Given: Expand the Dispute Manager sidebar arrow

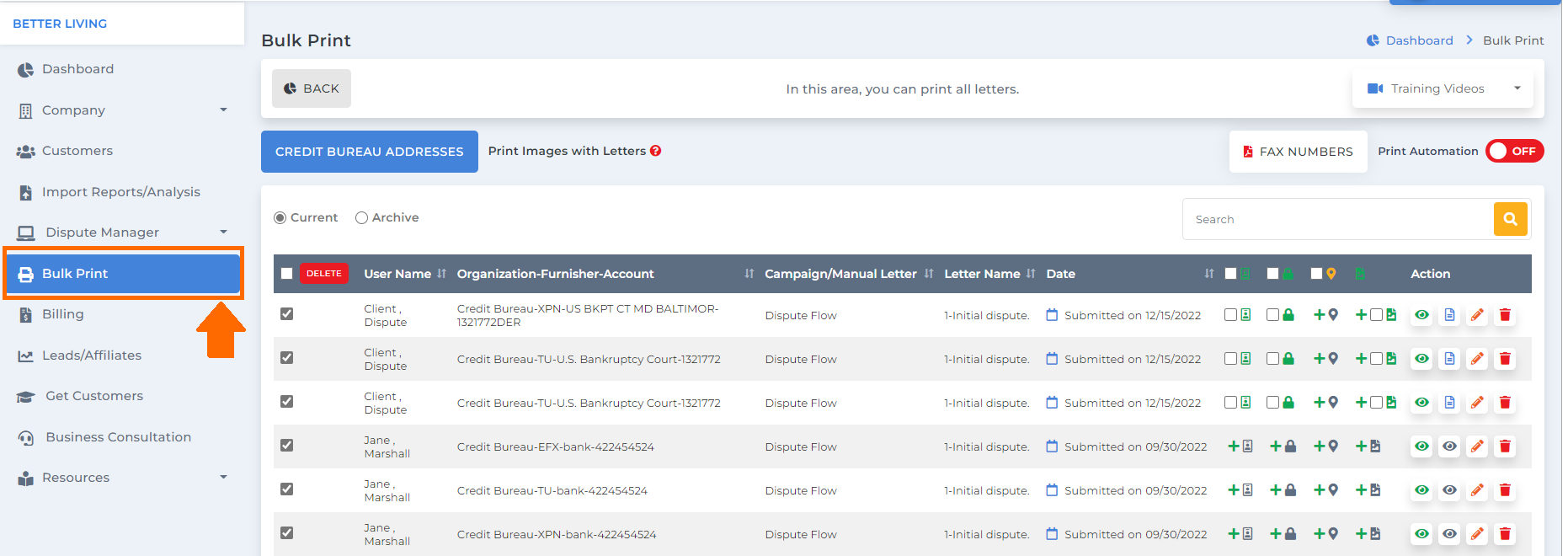Looking at the screenshot, I should 223,232.
